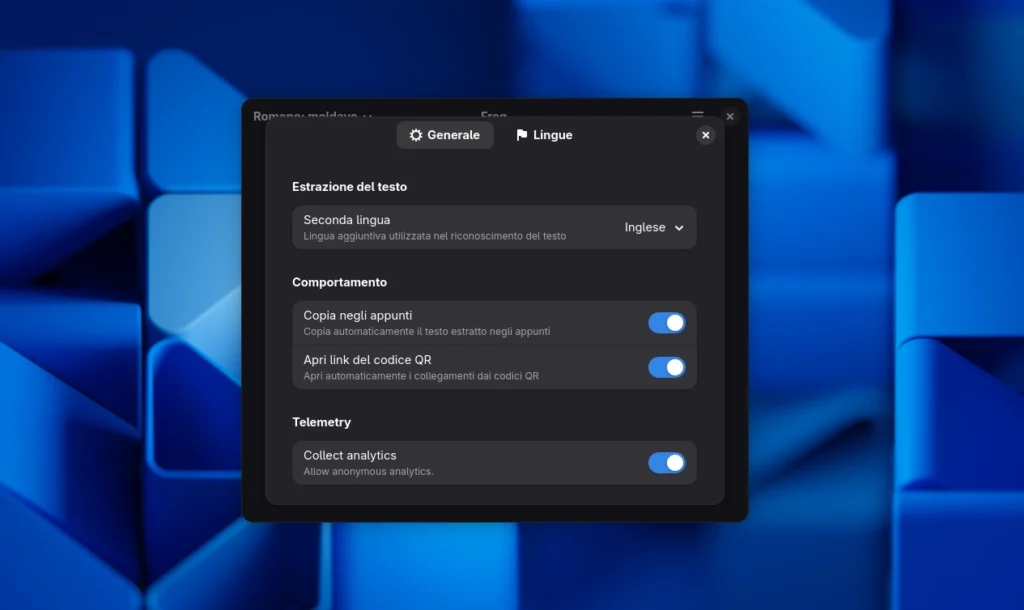
Task: Switch to the Lingue tab
Action: pyautogui.click(x=544, y=135)
